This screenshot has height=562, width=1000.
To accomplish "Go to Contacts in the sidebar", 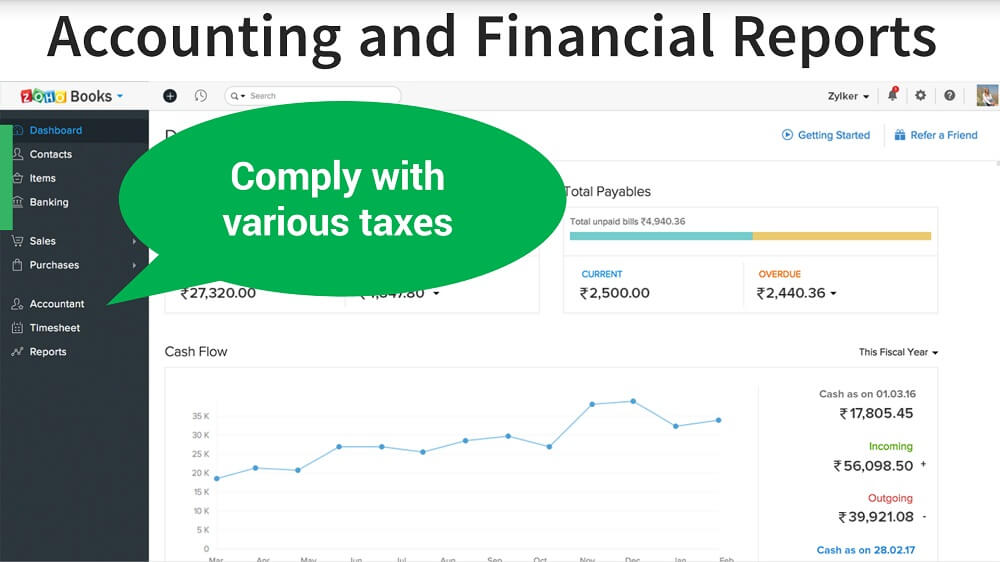I will click(x=50, y=154).
